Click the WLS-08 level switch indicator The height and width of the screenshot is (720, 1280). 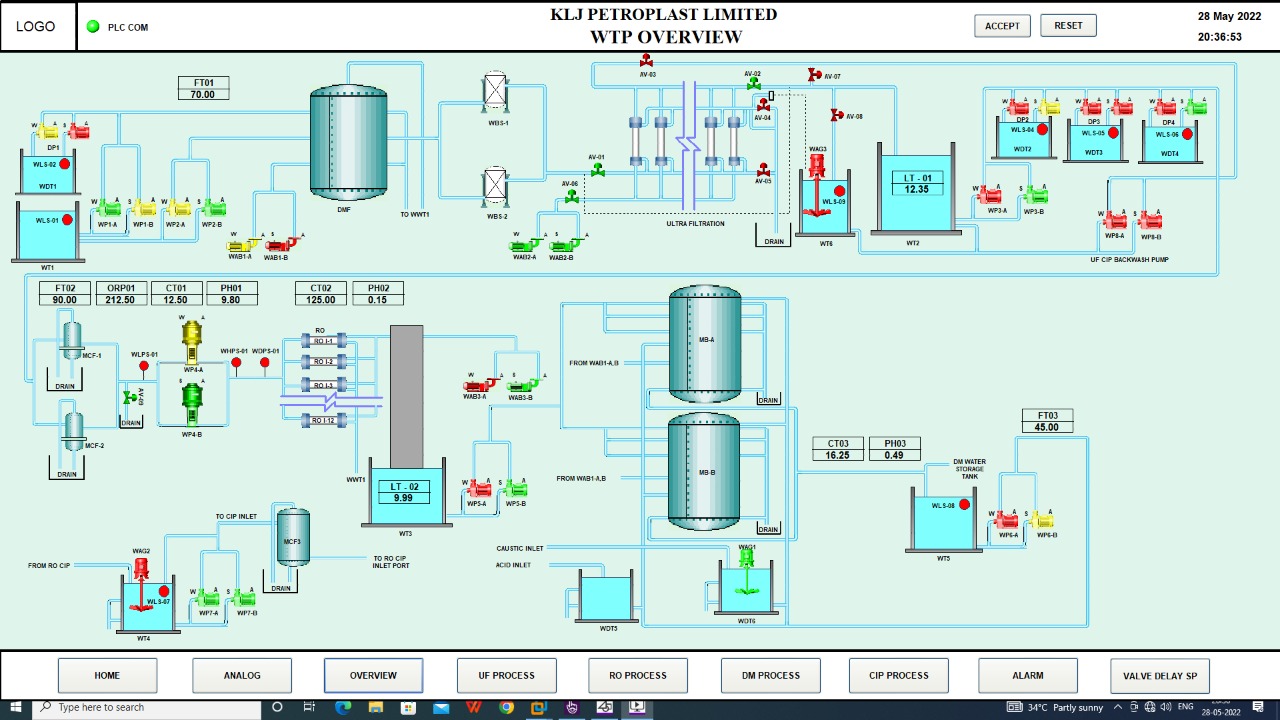click(965, 505)
